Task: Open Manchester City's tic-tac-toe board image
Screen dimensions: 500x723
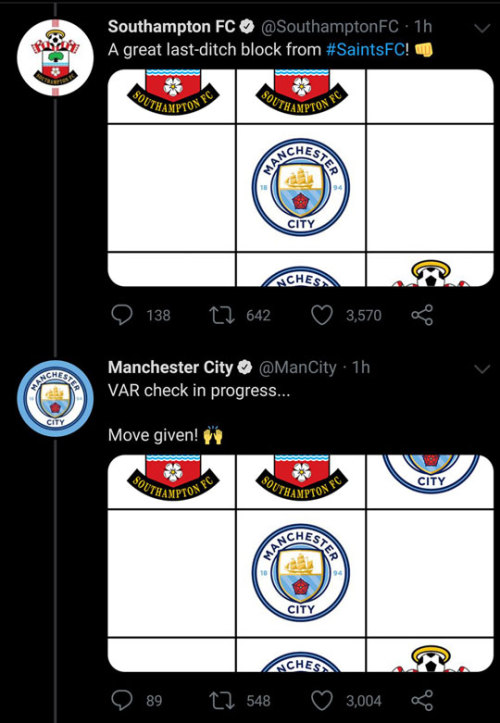Action: tap(301, 563)
